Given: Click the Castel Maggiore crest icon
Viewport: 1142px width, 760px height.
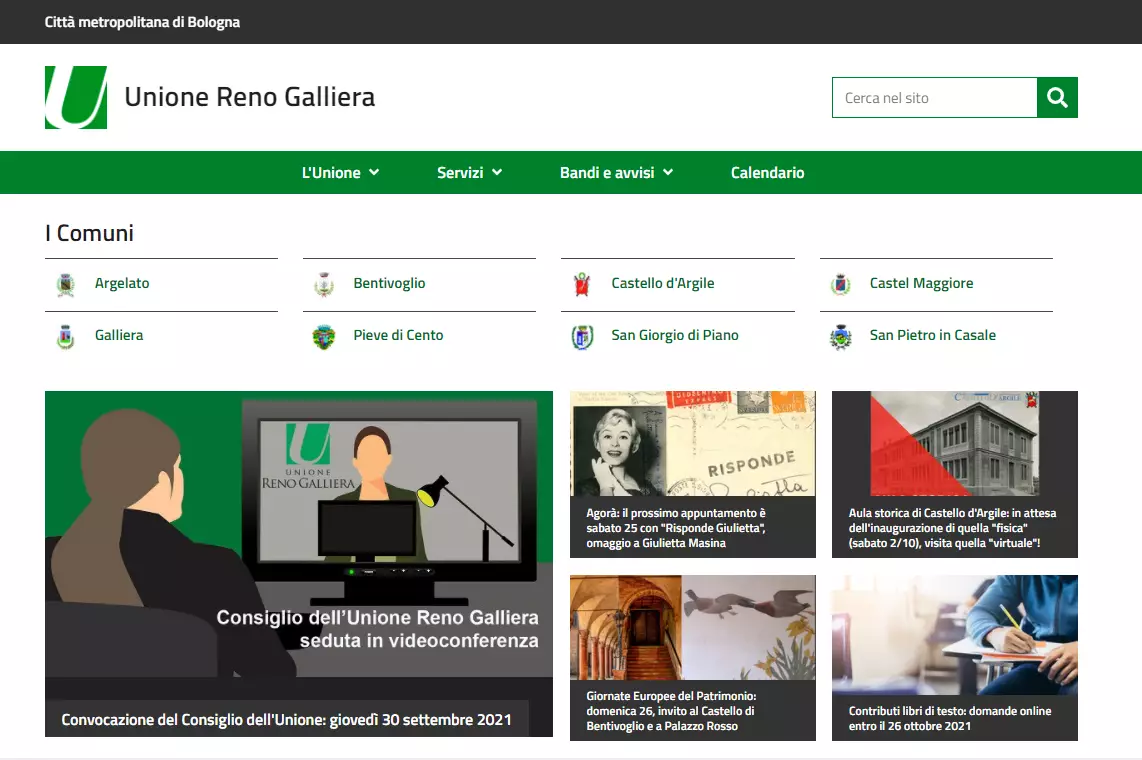Looking at the screenshot, I should coord(841,284).
